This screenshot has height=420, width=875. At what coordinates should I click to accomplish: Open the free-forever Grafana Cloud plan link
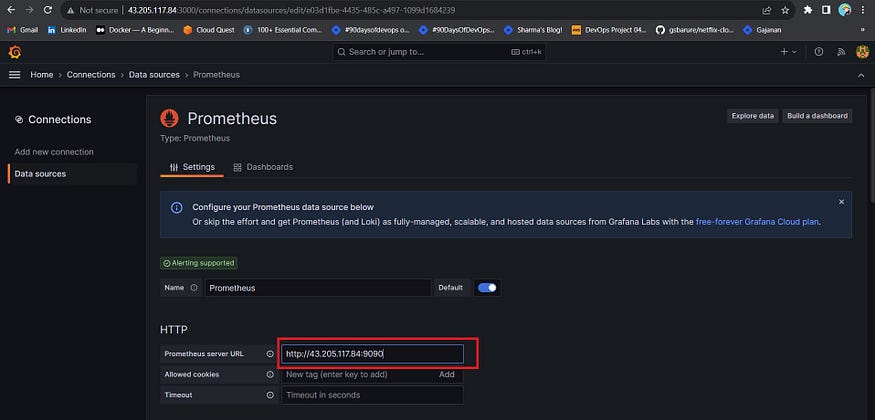tap(757, 221)
